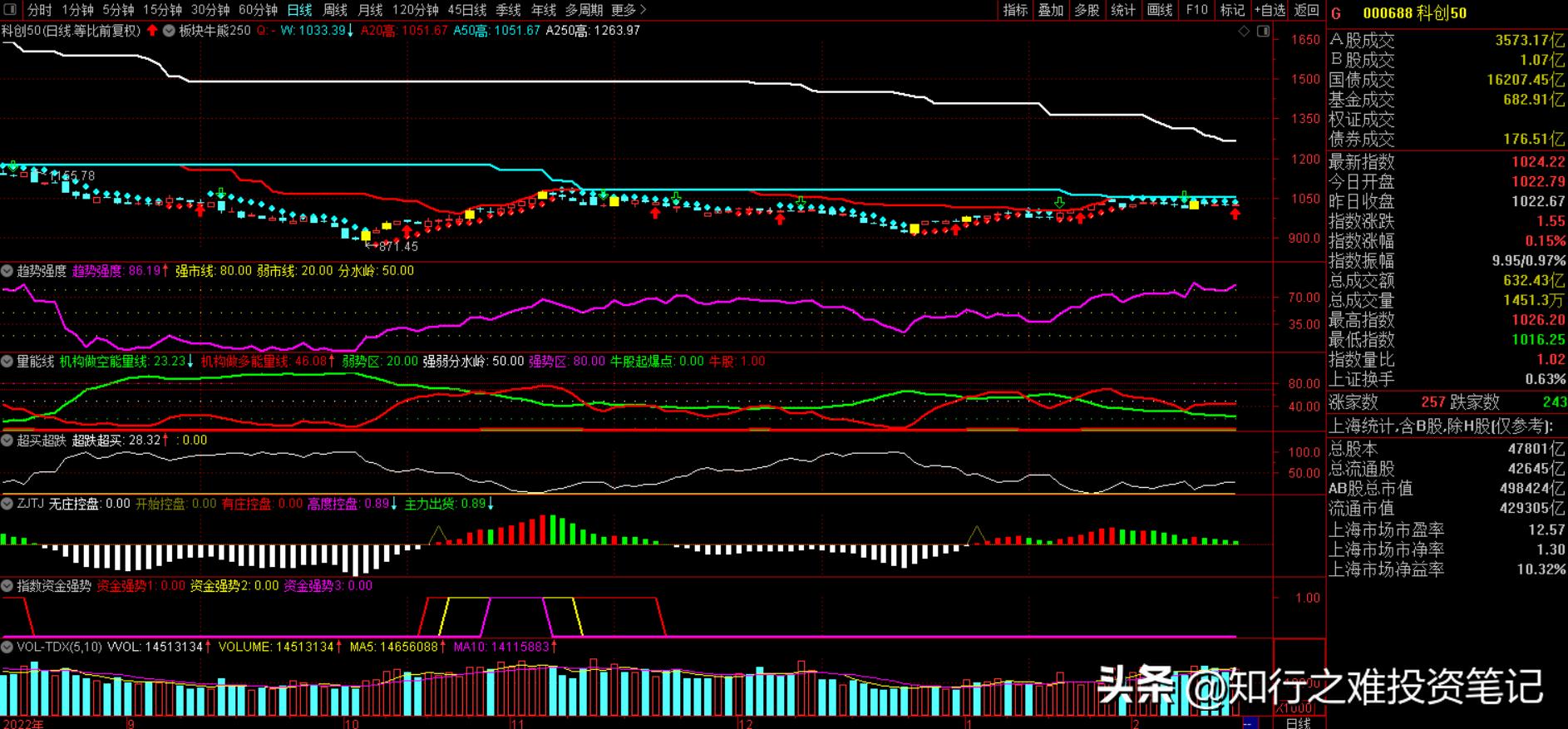This screenshot has width=1568, height=729.
Task: Select the 45日线 period tab
Action: click(466, 10)
